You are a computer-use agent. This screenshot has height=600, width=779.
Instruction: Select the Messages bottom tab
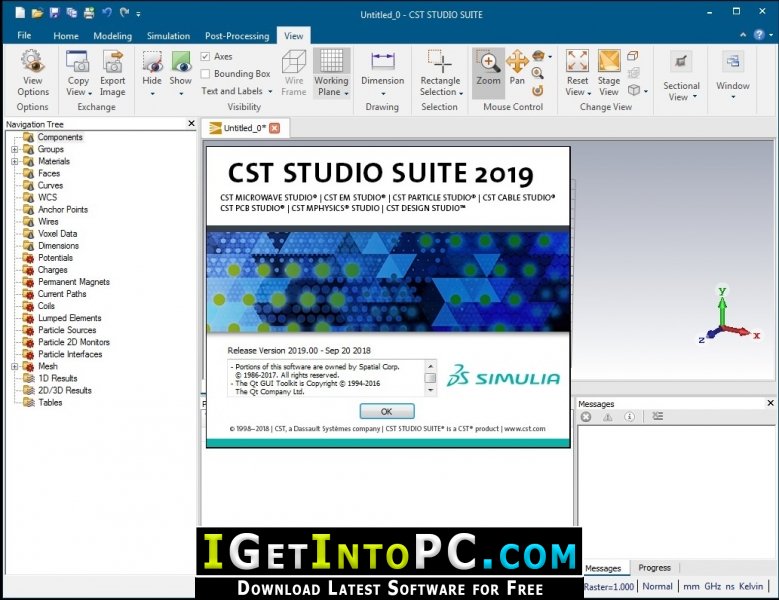click(x=603, y=568)
